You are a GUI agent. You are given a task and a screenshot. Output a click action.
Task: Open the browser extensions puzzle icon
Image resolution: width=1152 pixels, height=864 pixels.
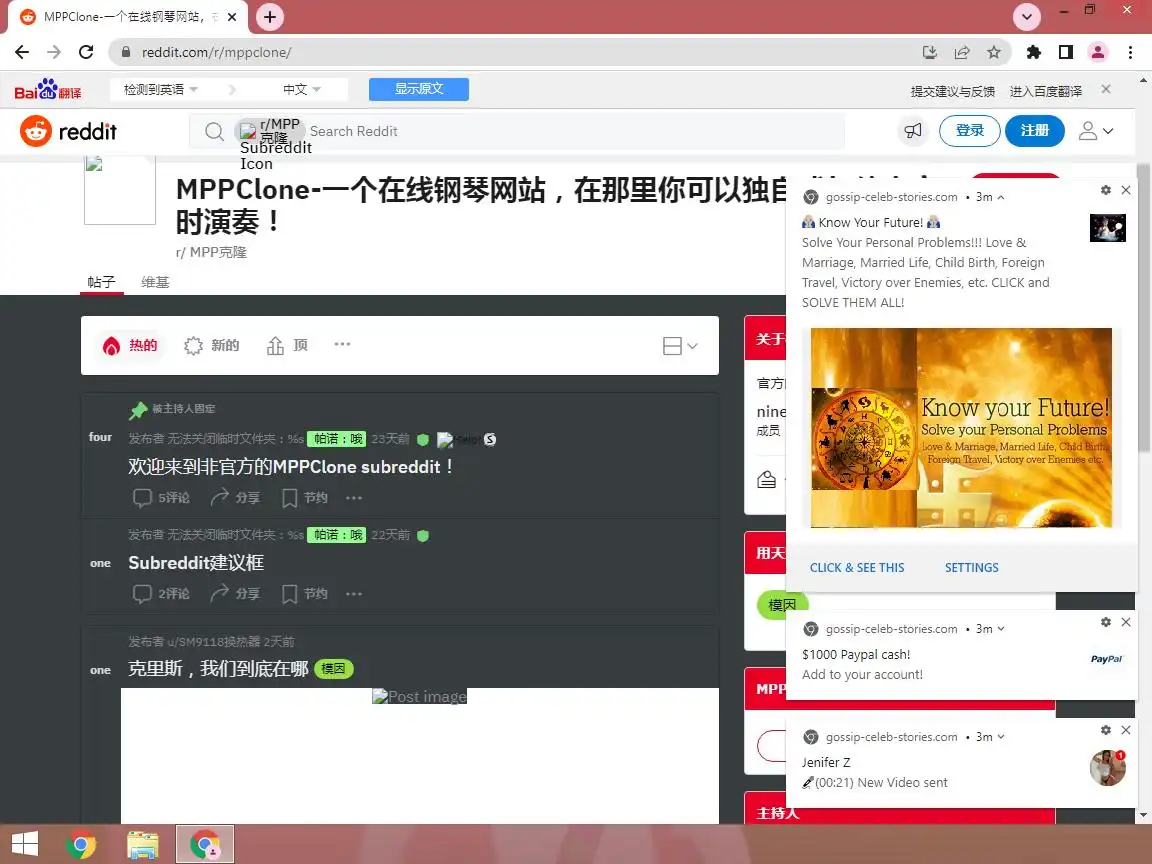pyautogui.click(x=1034, y=52)
